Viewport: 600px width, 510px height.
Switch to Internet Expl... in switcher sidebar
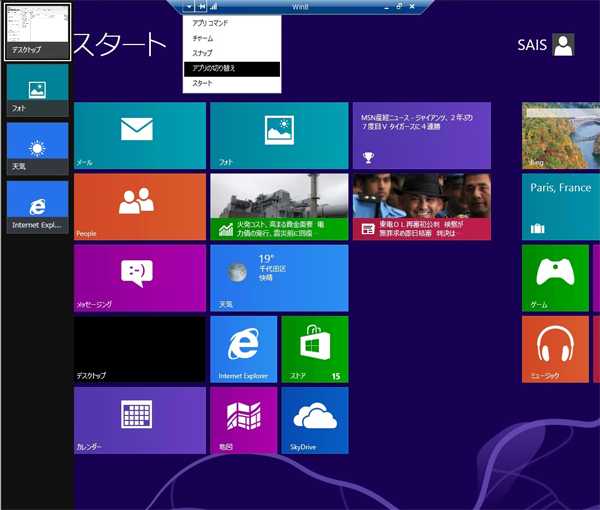point(38,207)
